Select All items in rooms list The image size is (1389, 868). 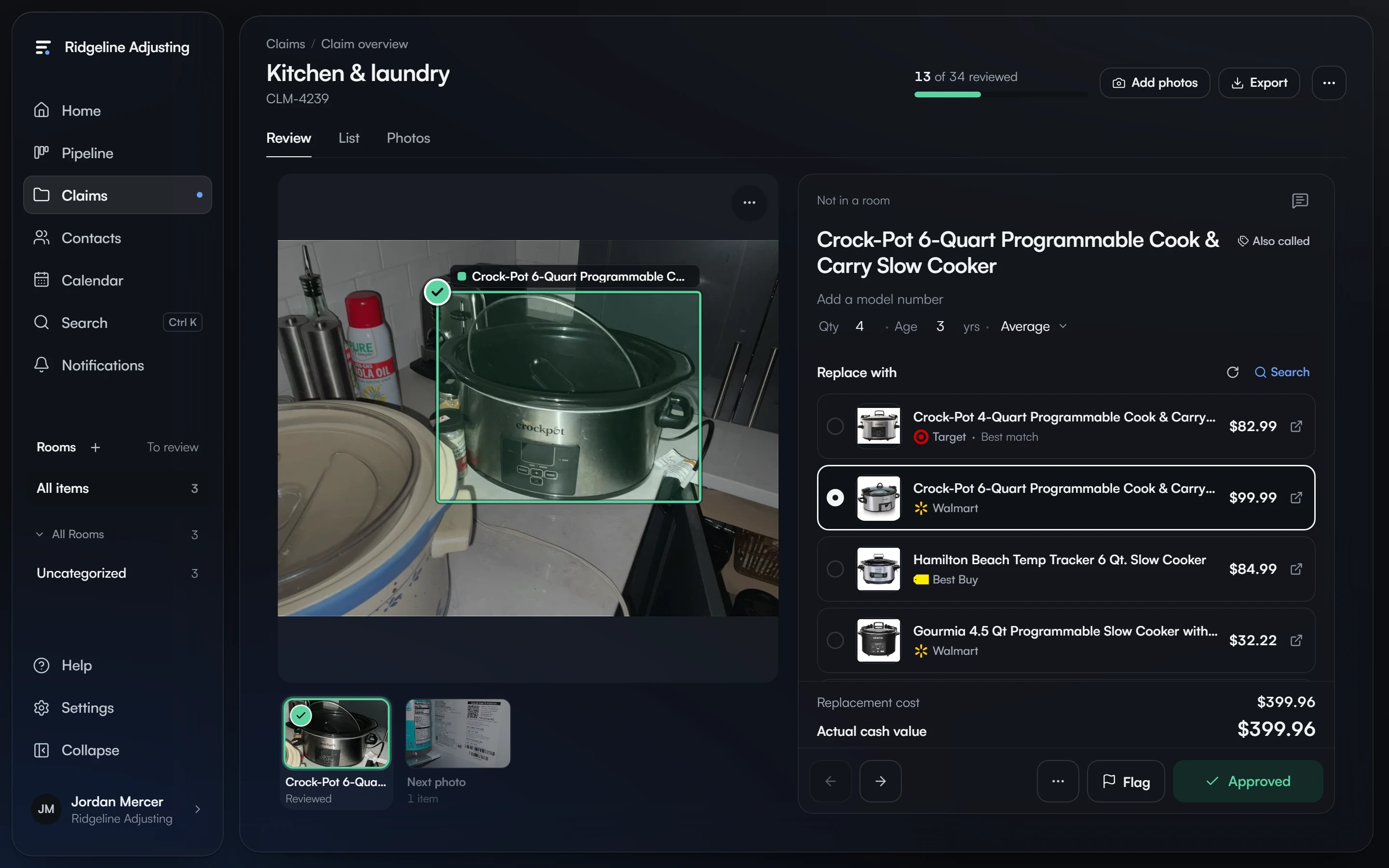(x=117, y=488)
